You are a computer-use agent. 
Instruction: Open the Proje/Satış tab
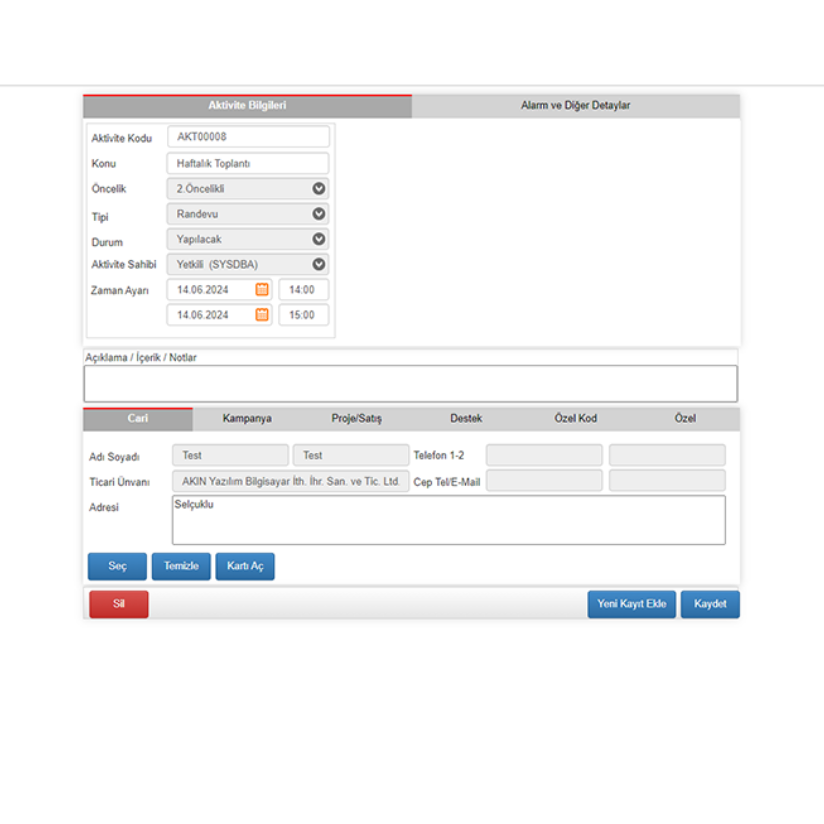pyautogui.click(x=356, y=419)
